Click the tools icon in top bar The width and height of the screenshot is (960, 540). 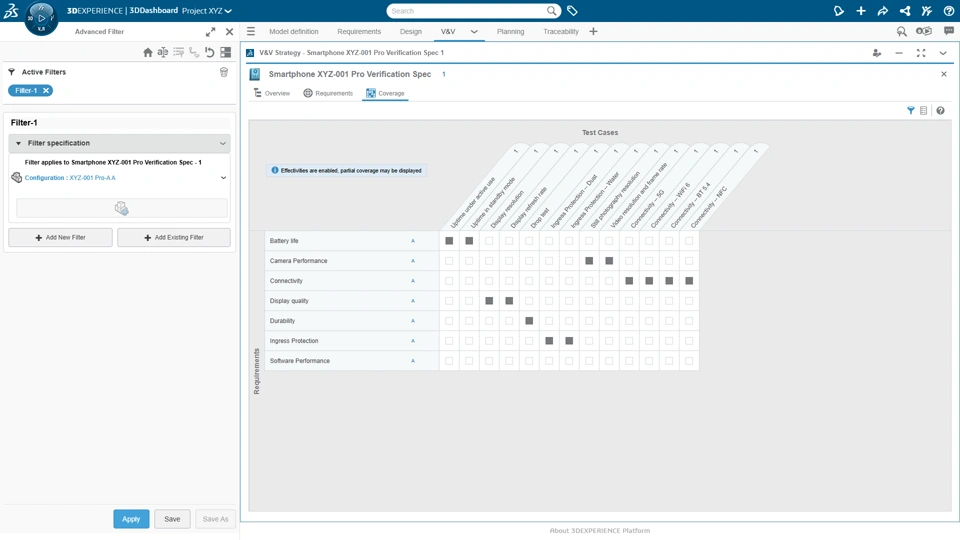(926, 11)
